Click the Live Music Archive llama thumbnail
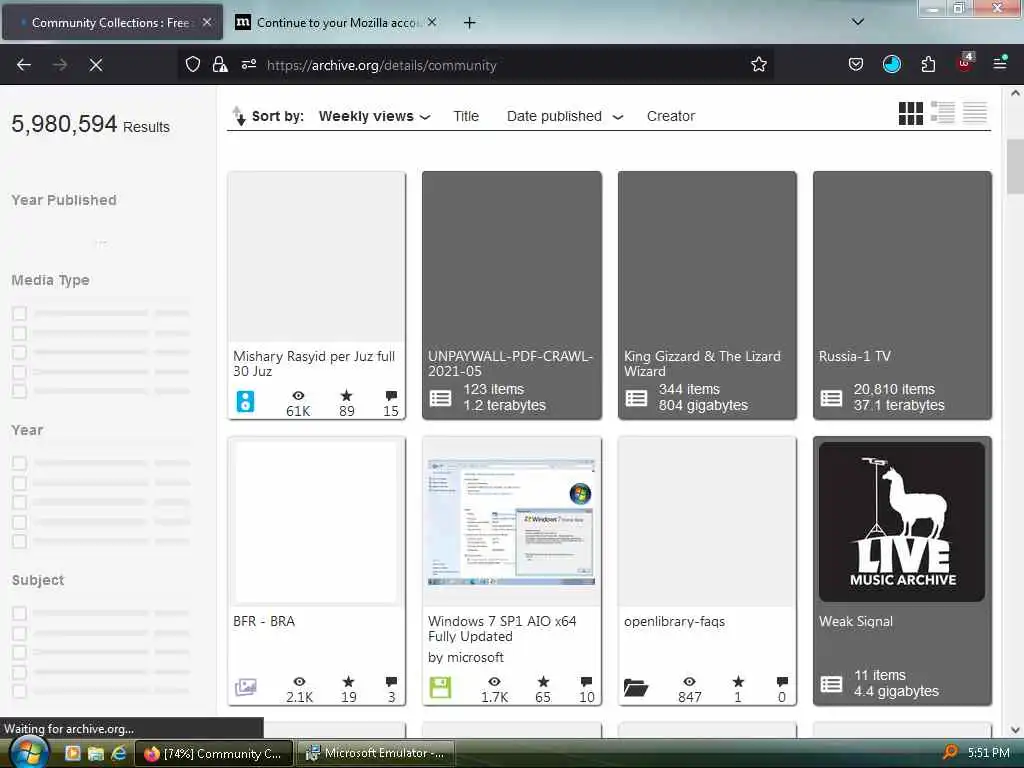1024x768 pixels. click(x=902, y=522)
